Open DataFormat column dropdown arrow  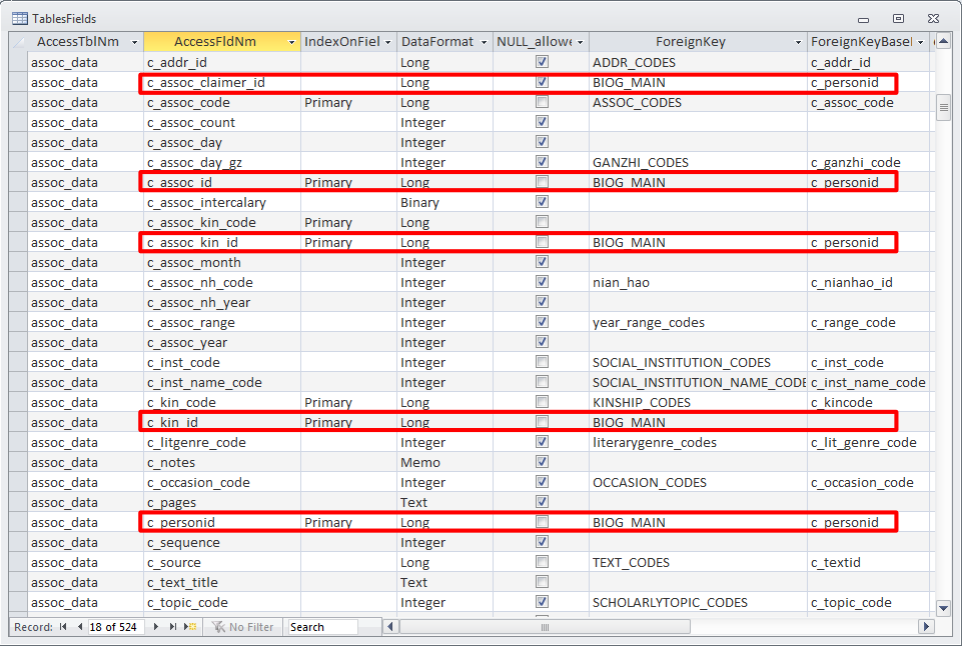[x=486, y=42]
